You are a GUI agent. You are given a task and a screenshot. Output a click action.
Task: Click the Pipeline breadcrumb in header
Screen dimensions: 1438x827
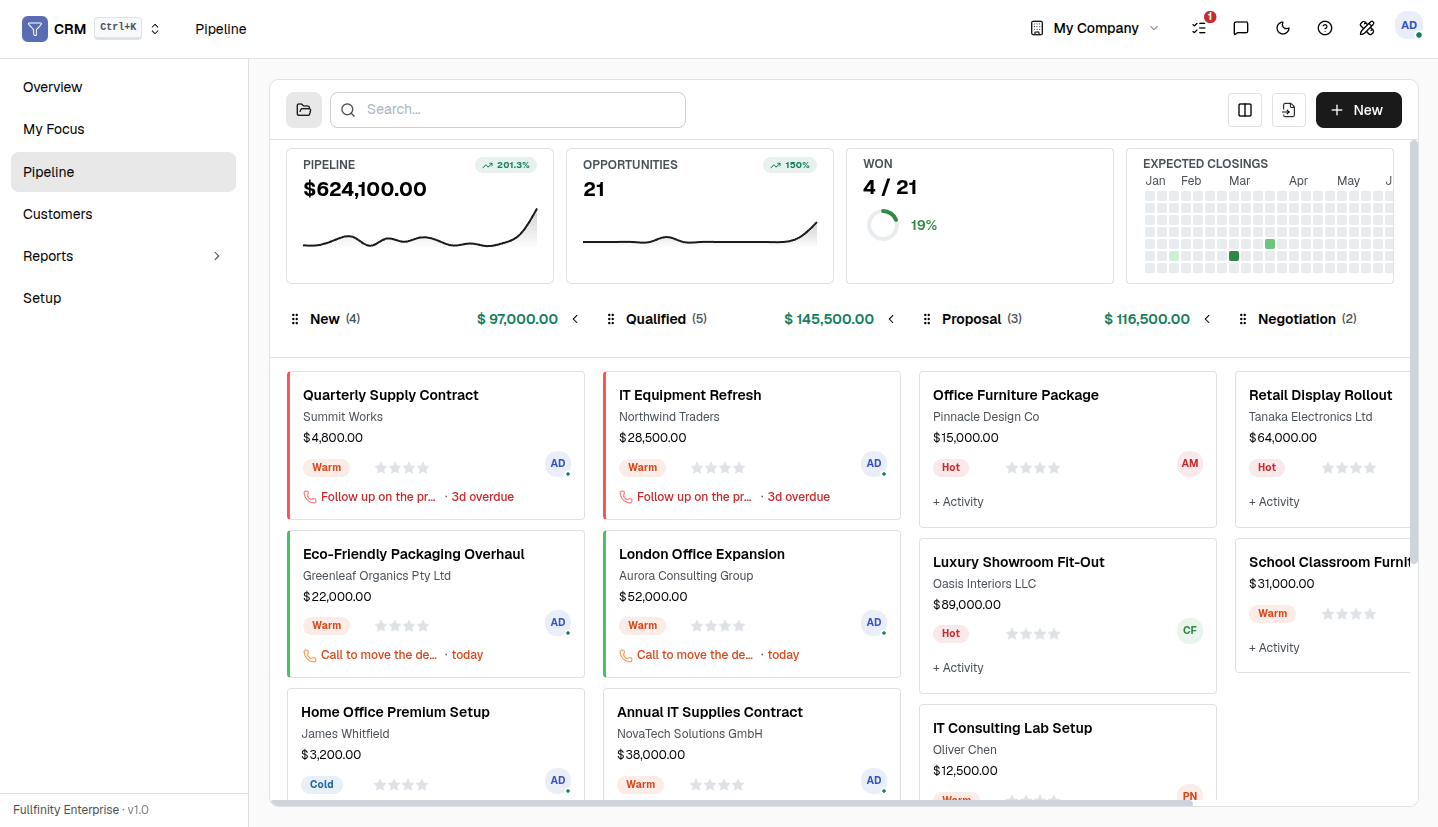(x=221, y=29)
